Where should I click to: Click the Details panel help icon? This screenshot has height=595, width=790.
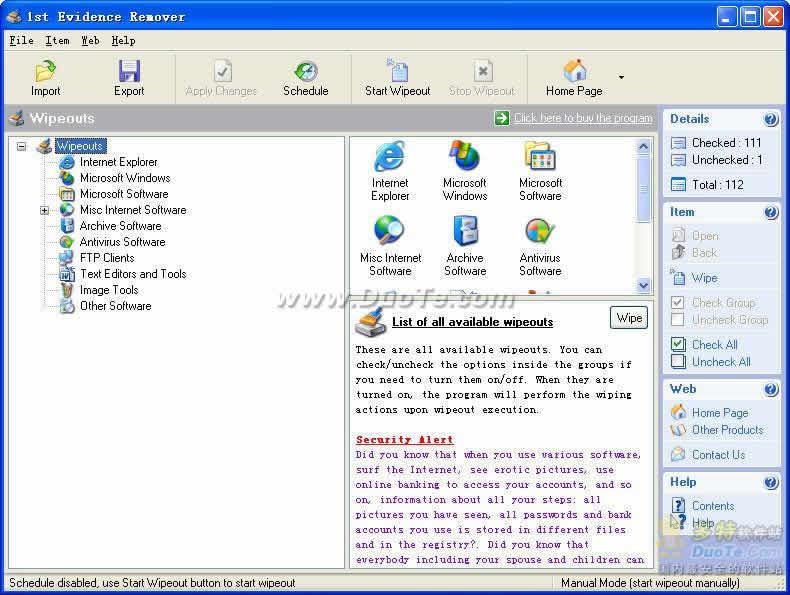pos(770,119)
